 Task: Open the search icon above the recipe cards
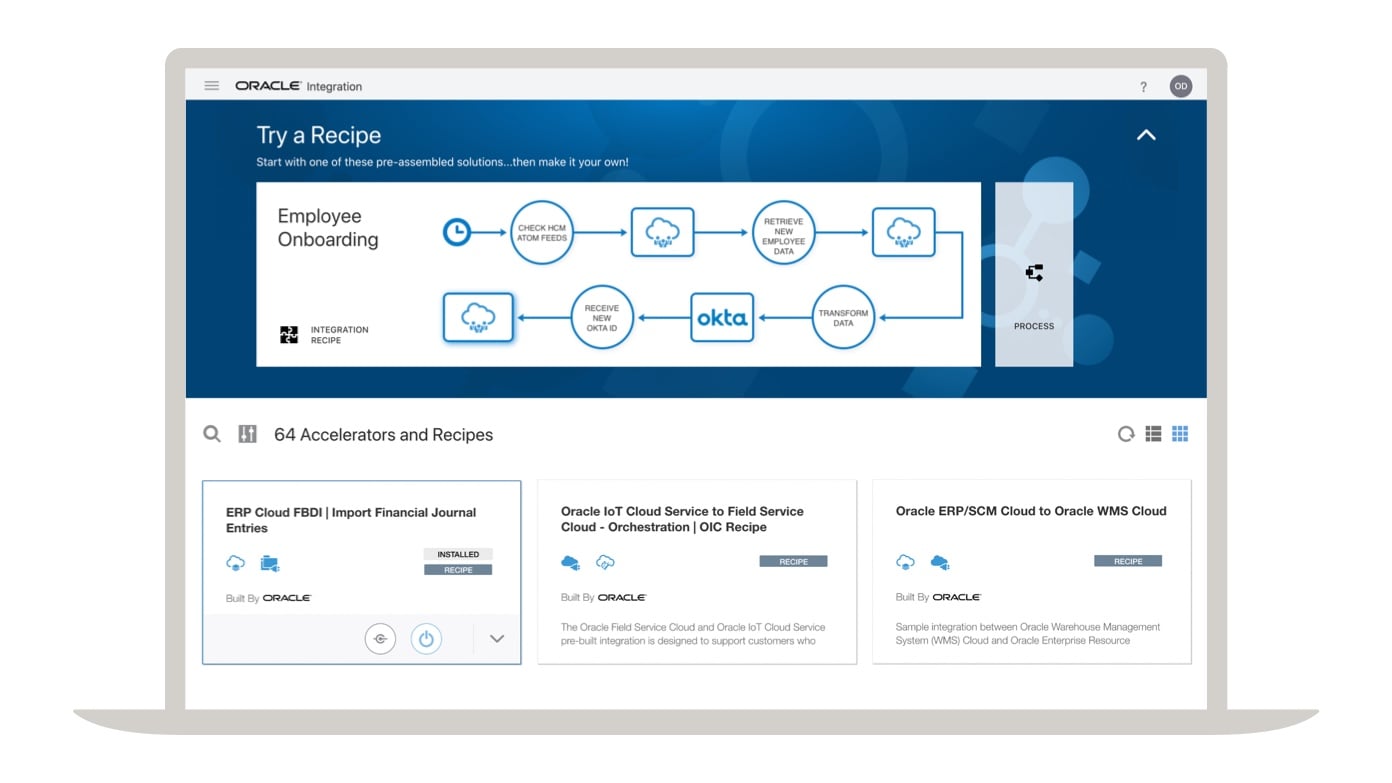click(x=211, y=434)
